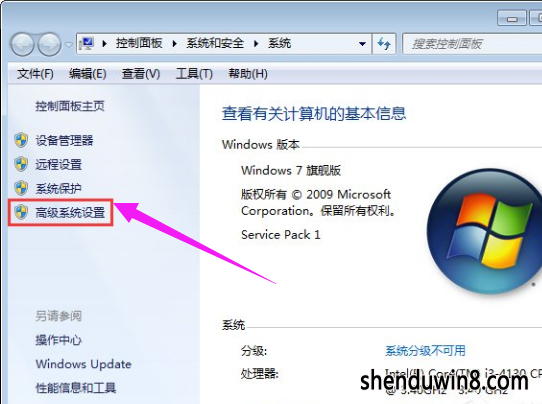The width and height of the screenshot is (542, 404).
Task: Open 高级系统设置 link
Action: coord(70,213)
